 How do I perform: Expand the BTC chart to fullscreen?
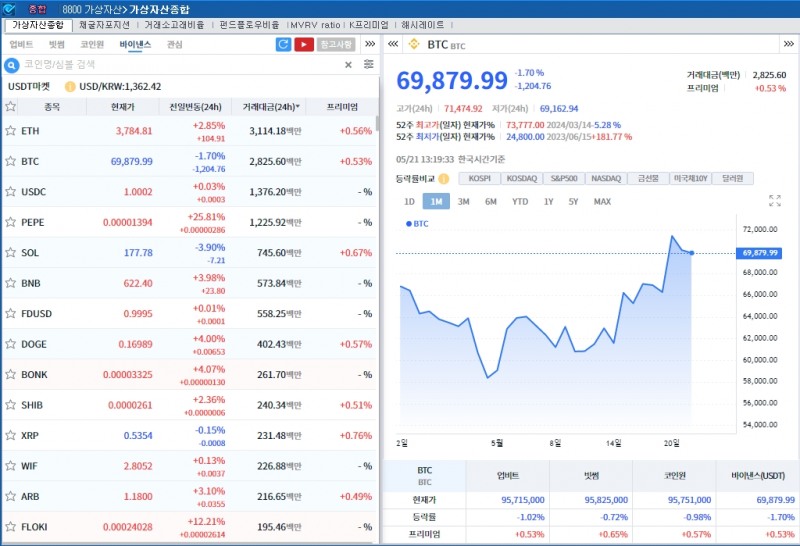pyautogui.click(x=774, y=201)
